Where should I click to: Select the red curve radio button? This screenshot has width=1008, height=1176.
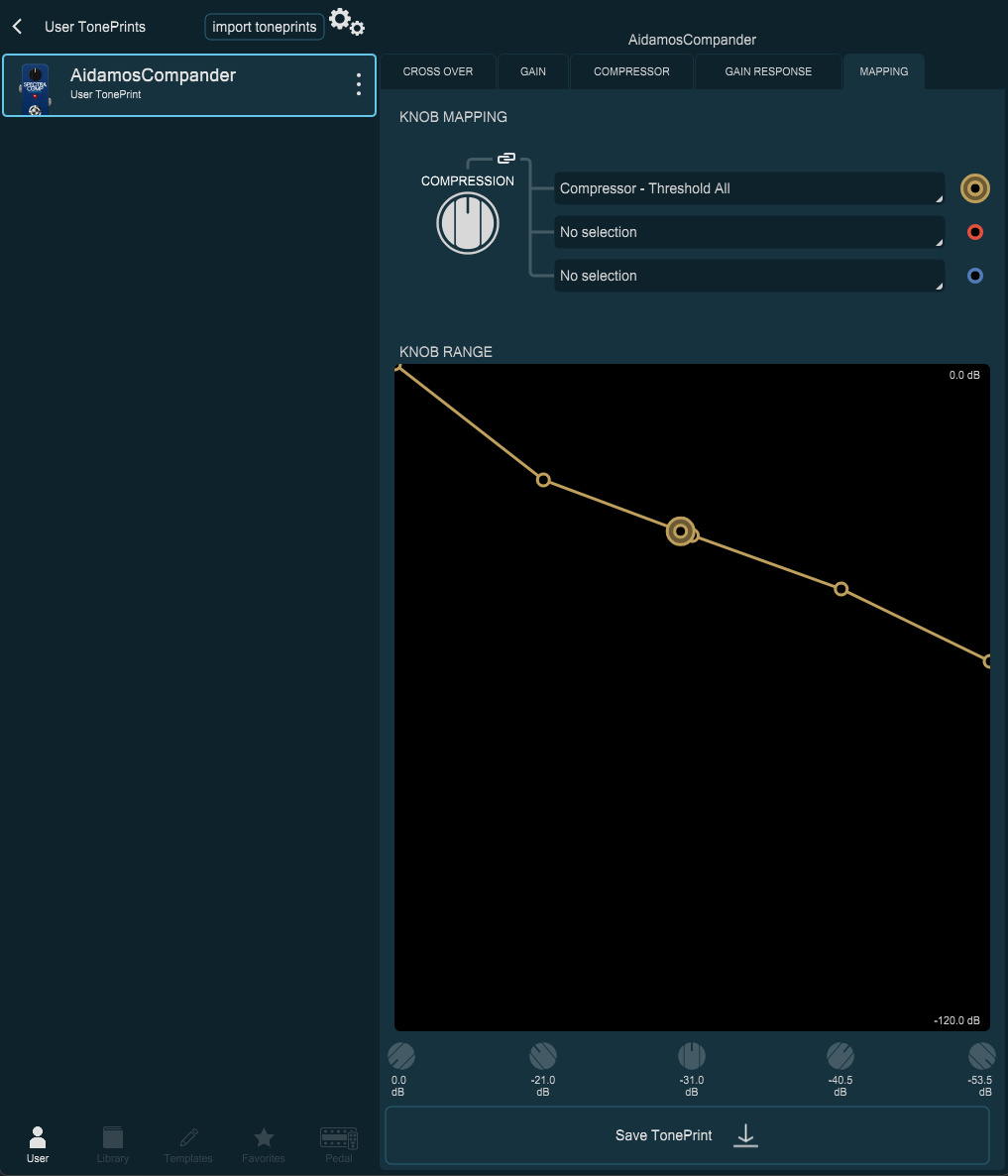[975, 232]
